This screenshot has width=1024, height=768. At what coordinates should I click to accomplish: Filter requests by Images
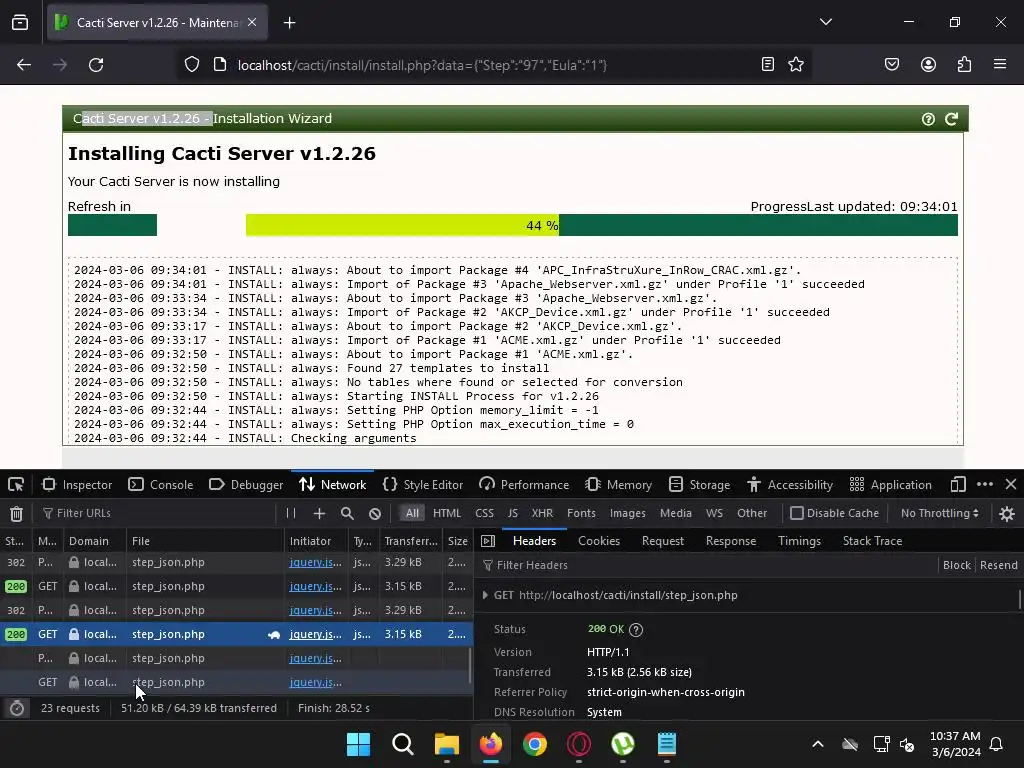point(628,513)
